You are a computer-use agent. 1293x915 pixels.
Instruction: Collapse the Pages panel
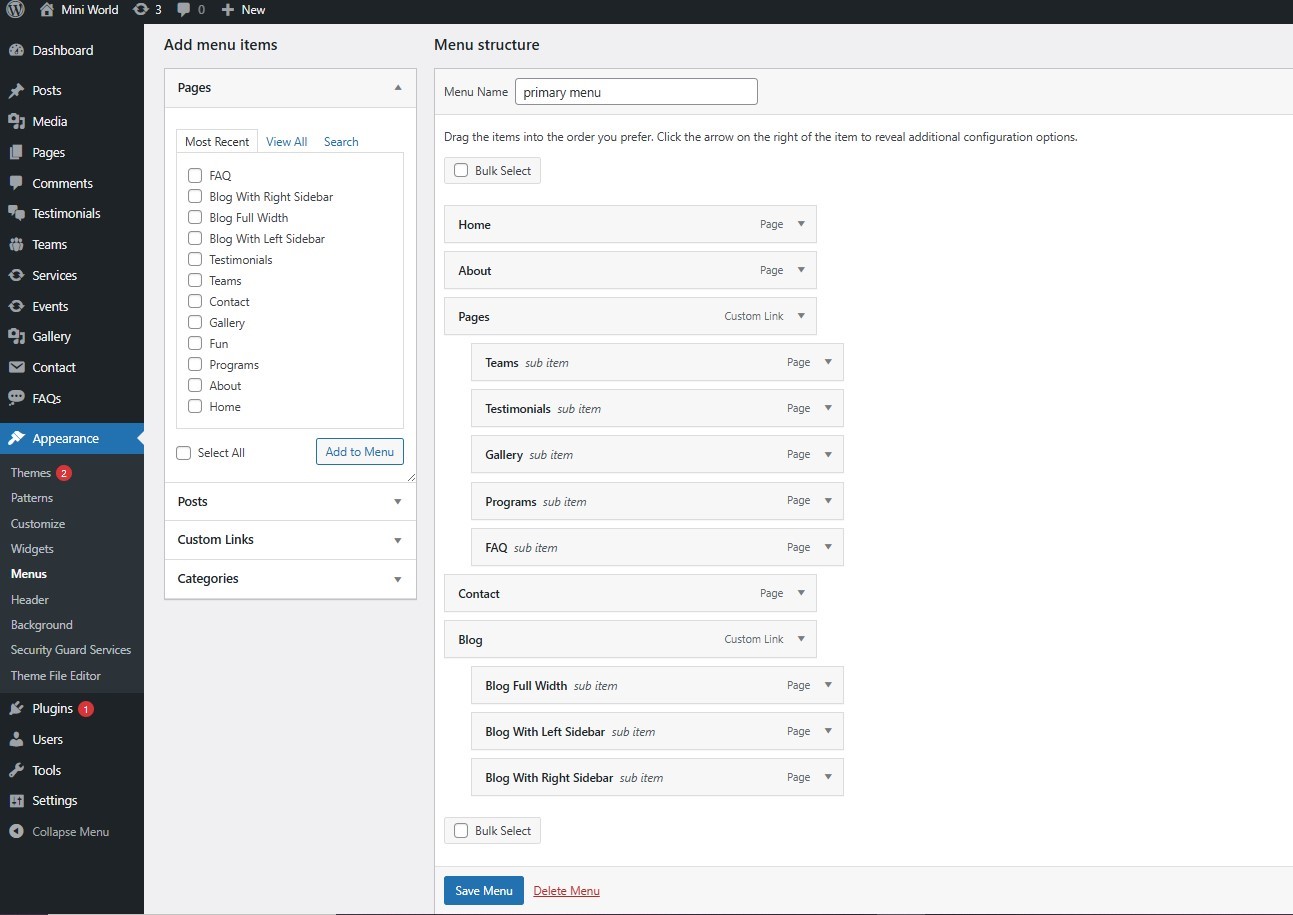(398, 87)
